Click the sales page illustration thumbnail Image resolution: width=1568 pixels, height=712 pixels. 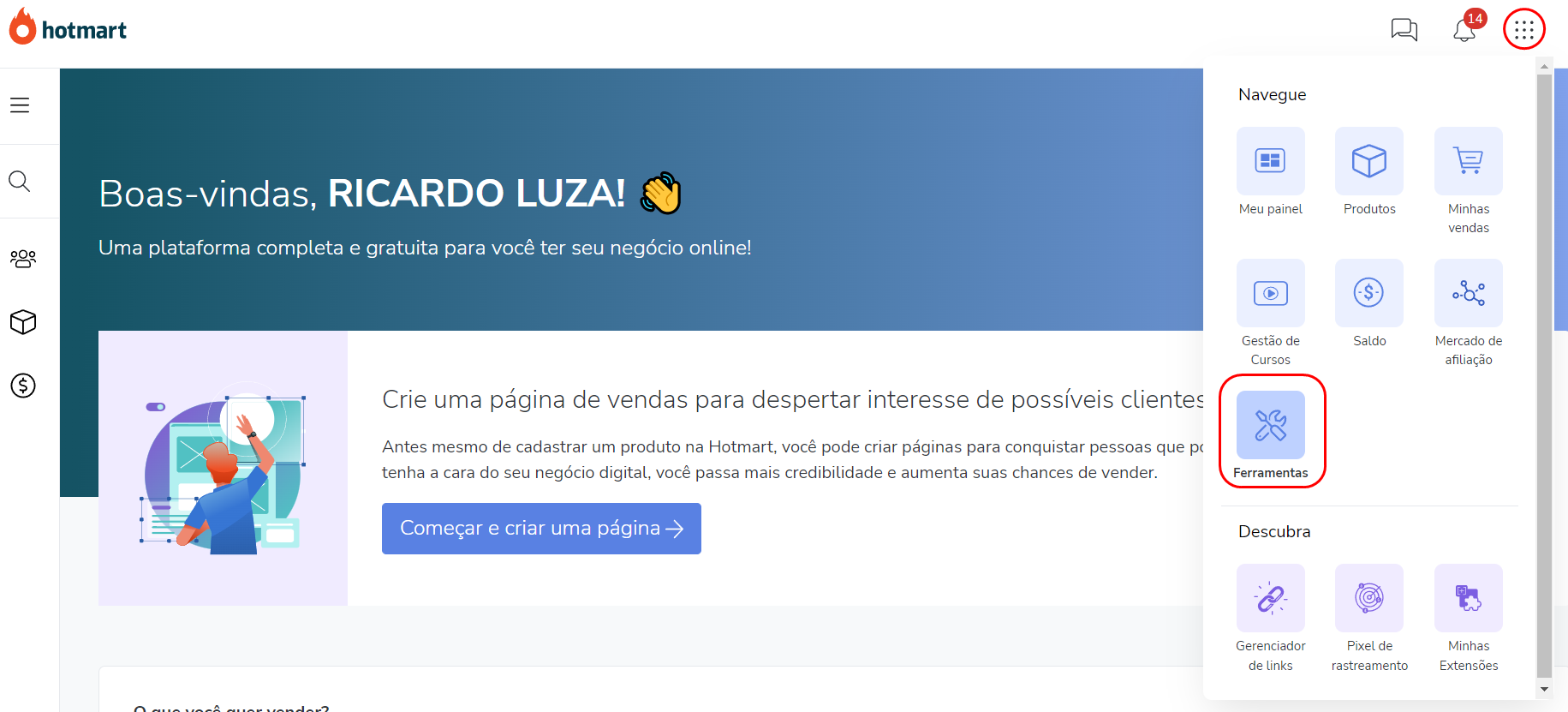click(223, 468)
